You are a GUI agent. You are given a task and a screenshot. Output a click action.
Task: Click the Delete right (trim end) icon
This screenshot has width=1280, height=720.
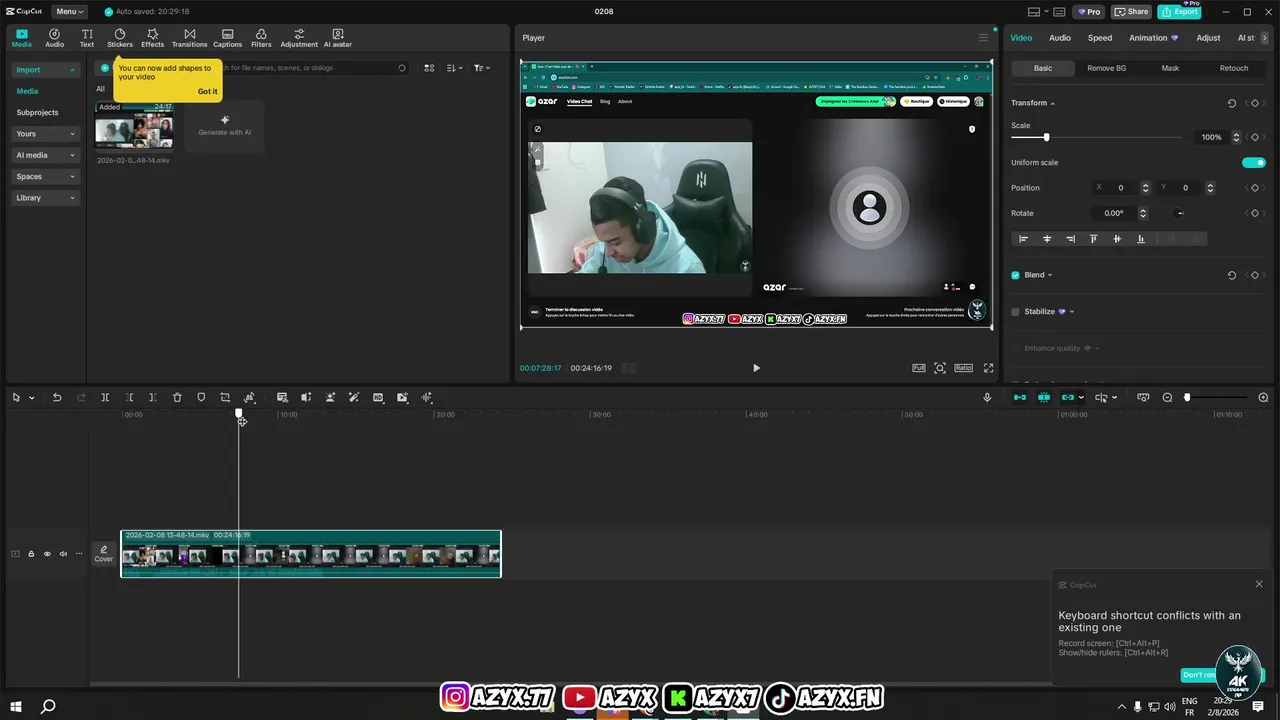coord(153,397)
